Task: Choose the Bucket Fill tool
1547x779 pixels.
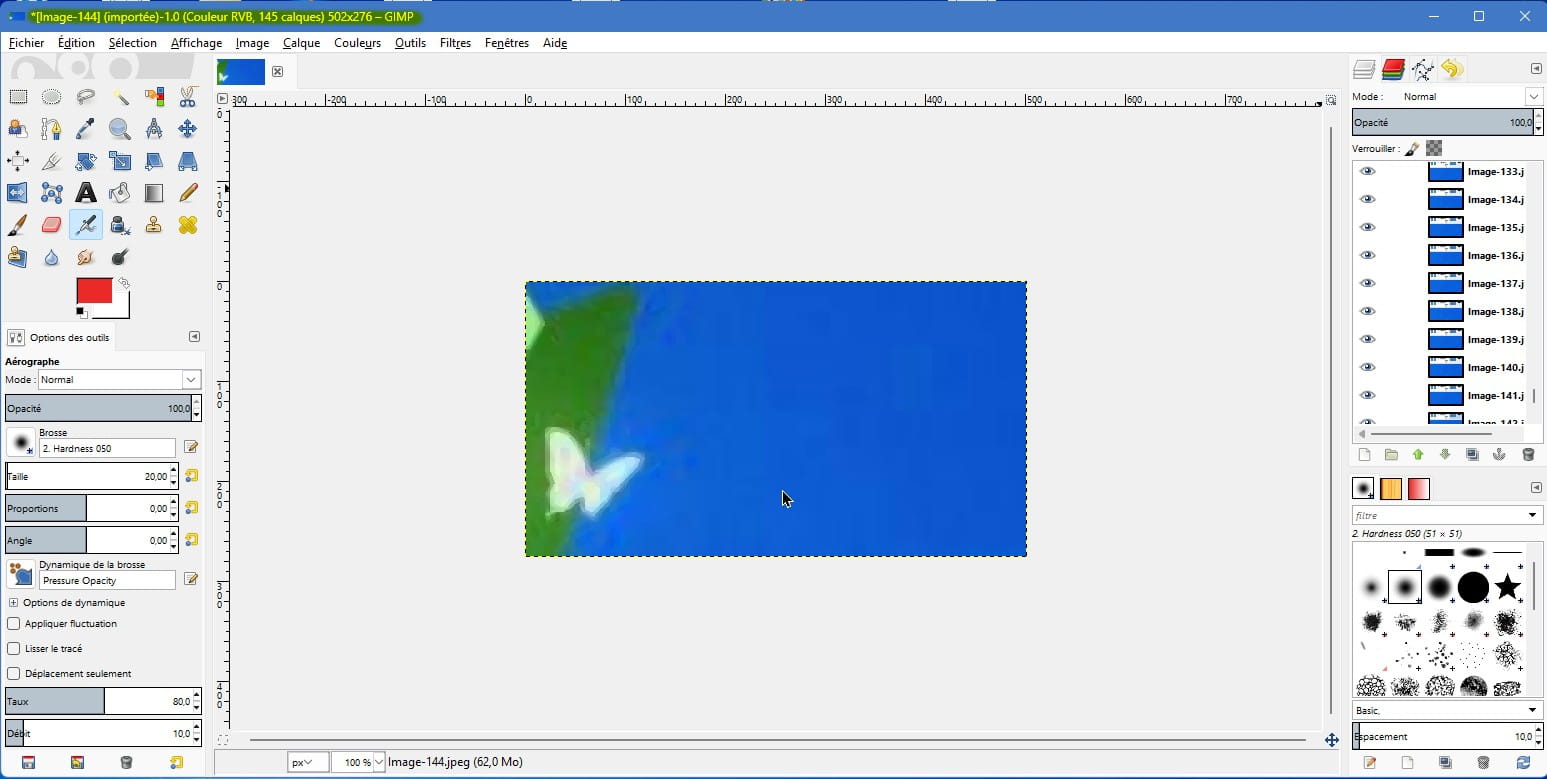Action: coord(120,193)
